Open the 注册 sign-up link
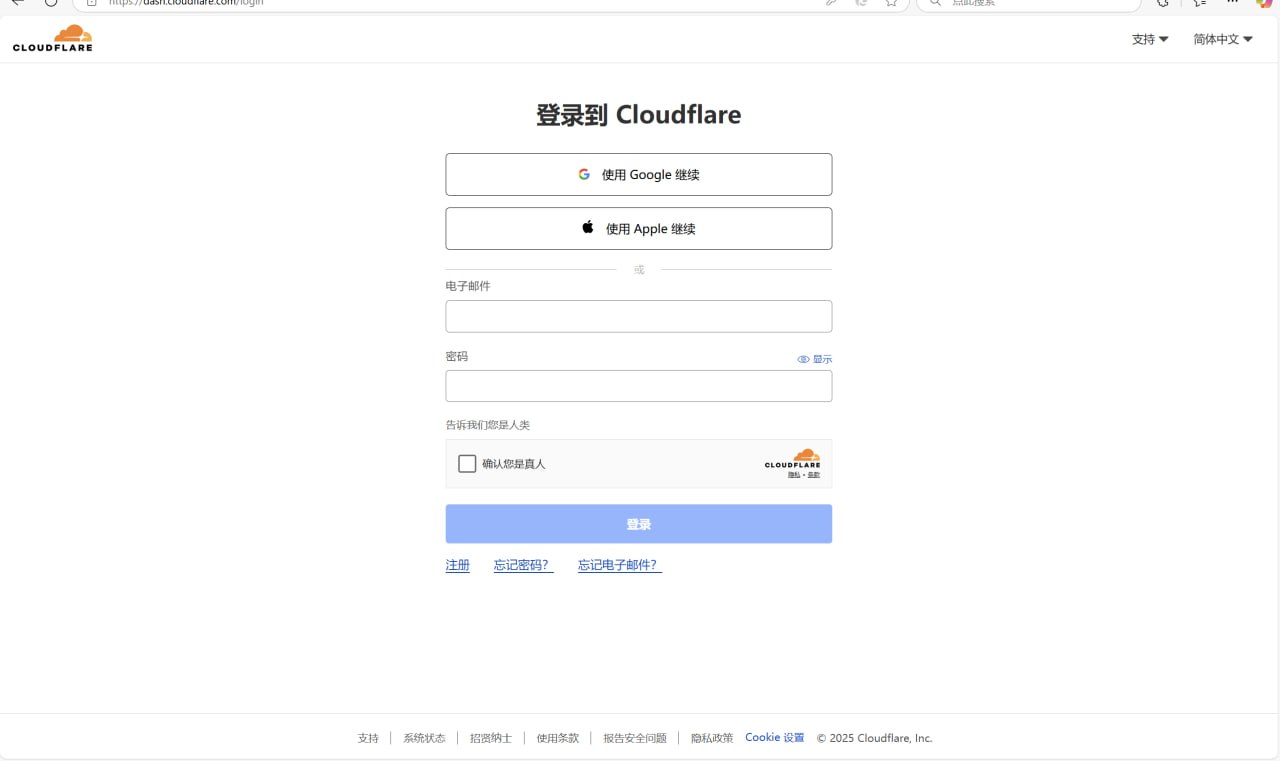This screenshot has height=761, width=1280. coord(457,565)
